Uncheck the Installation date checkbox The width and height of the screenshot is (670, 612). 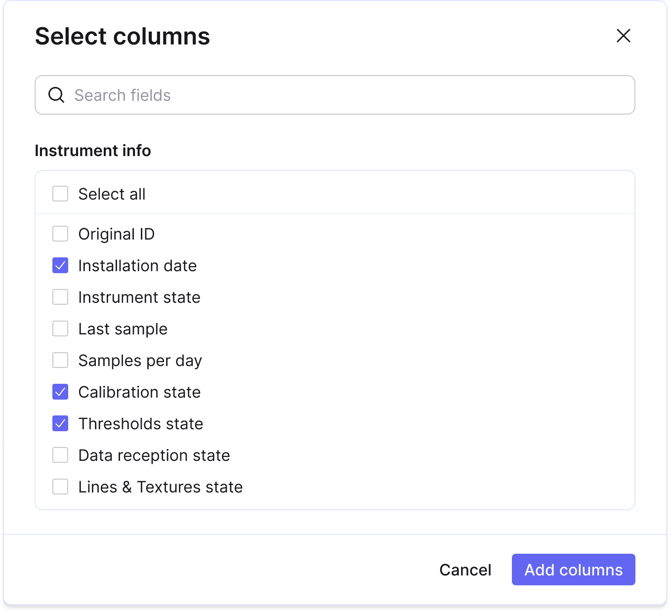point(60,266)
